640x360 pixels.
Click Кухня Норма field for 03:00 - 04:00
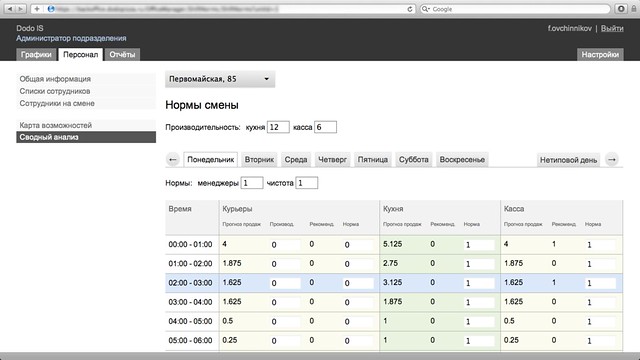479,302
